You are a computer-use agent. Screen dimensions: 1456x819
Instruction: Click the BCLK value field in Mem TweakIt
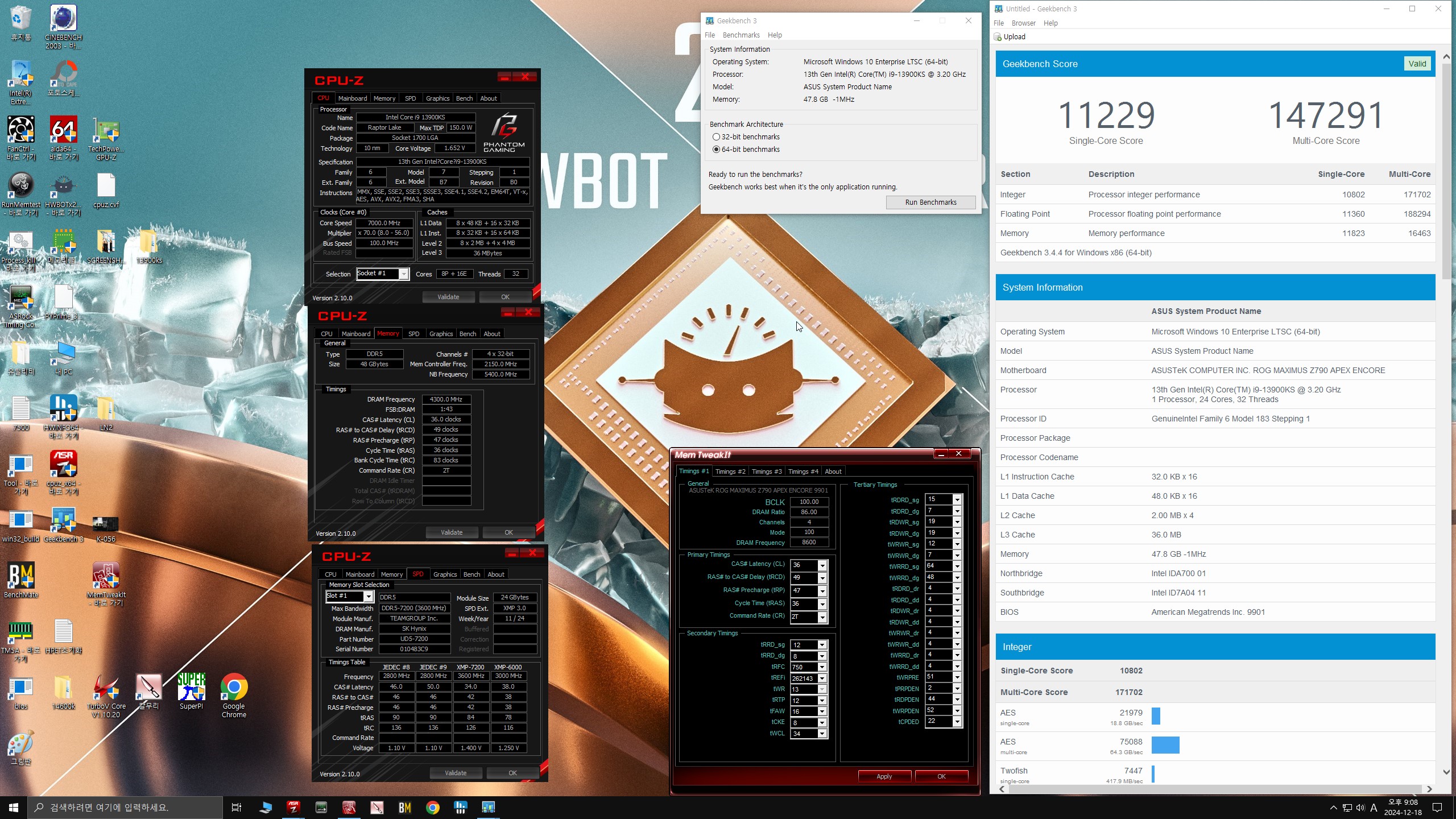[x=809, y=502]
